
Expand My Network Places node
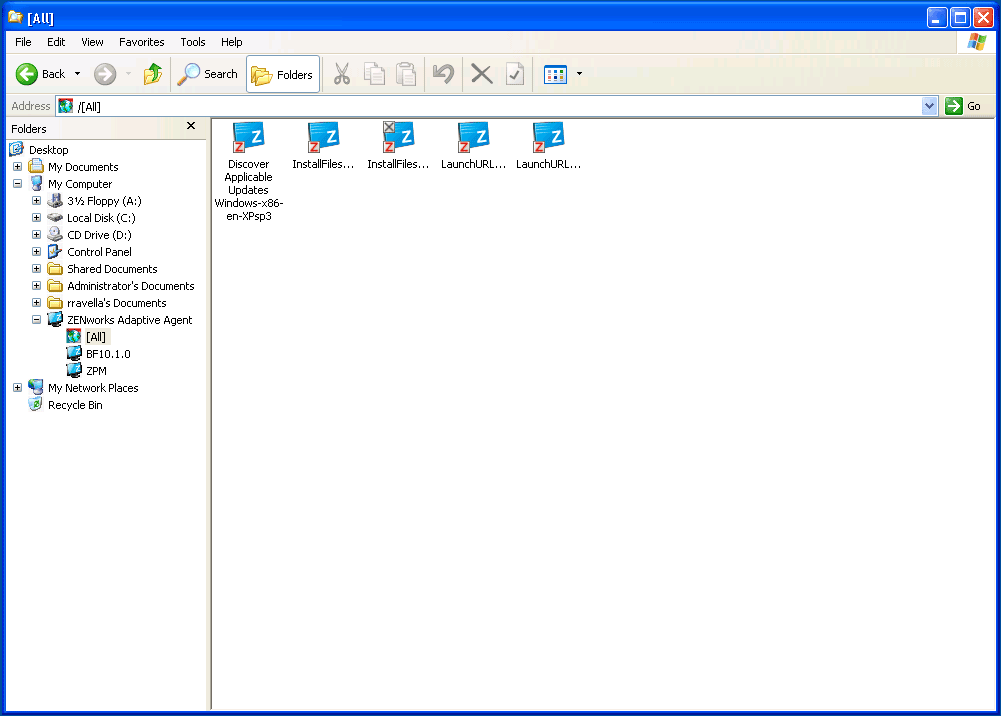(x=17, y=388)
